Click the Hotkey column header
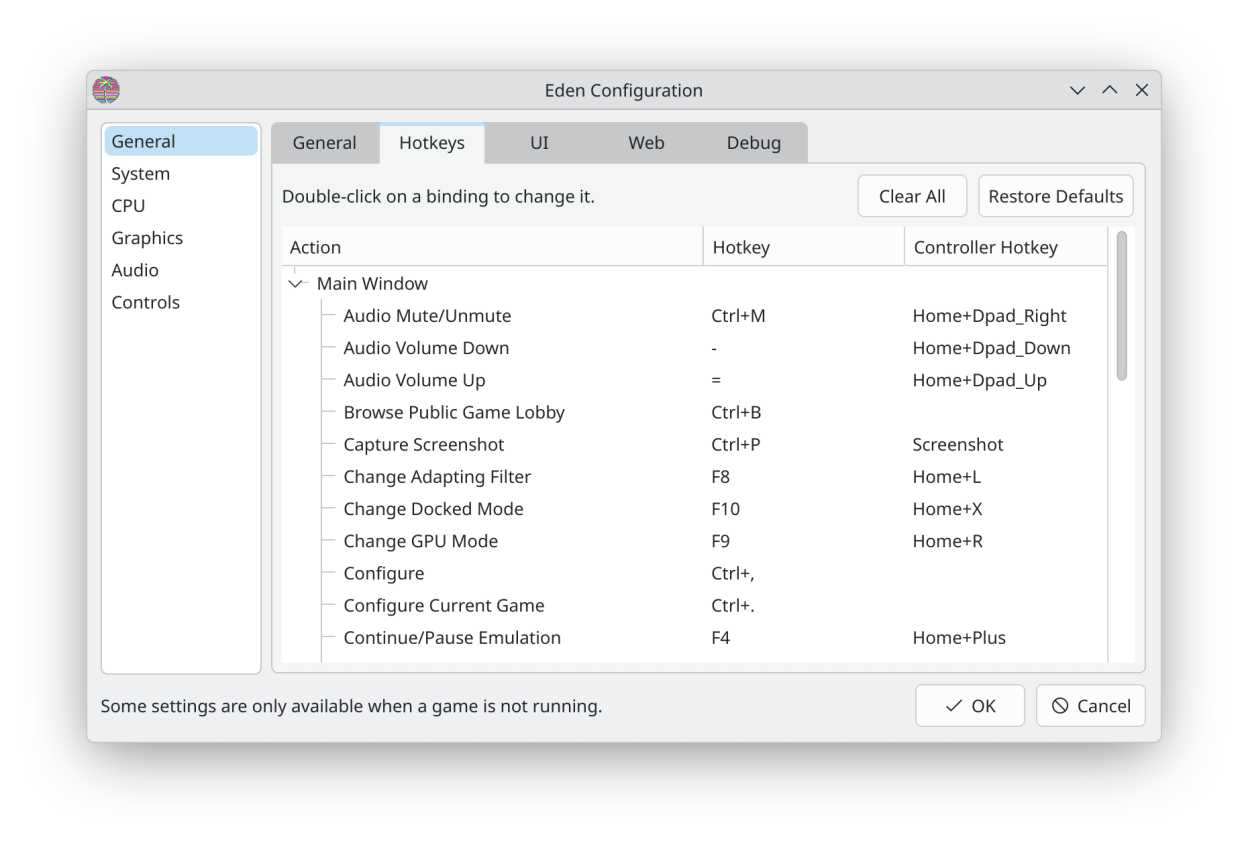This screenshot has width=1248, height=845. pyautogui.click(x=804, y=248)
